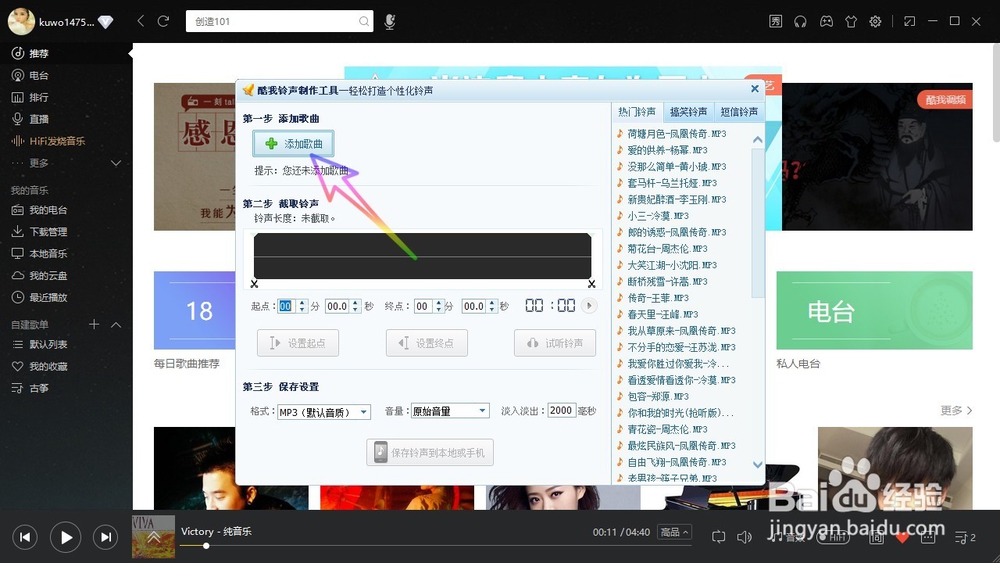This screenshot has width=1000, height=563.
Task: Open the 格式 MP3 format dropdown
Action: [323, 412]
